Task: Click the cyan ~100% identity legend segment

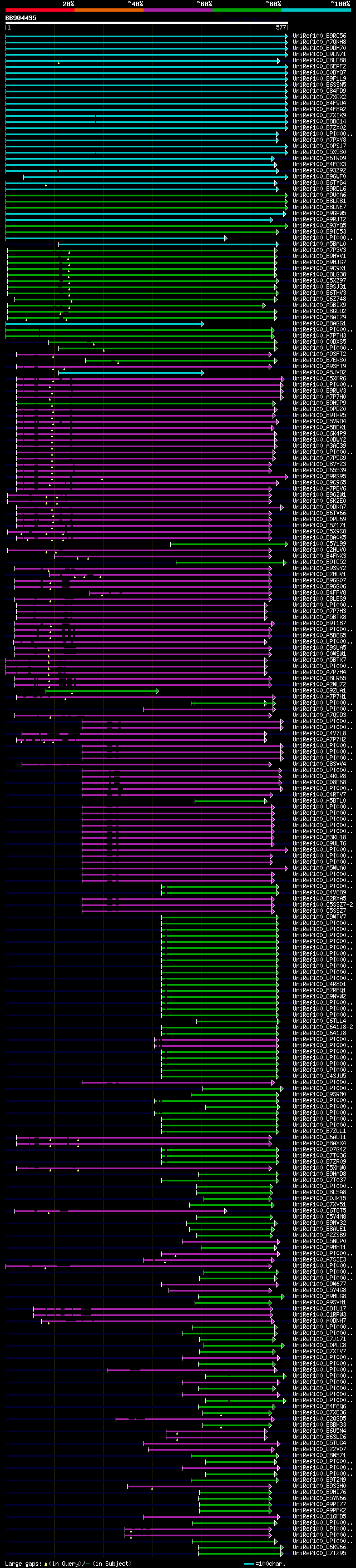Action: click(316, 11)
